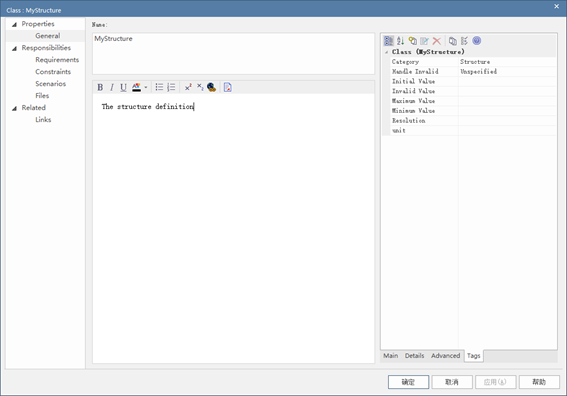Screen dimensions: 567x396
Task: Click the document glossary icon in notes toolbar
Action: (x=227, y=87)
